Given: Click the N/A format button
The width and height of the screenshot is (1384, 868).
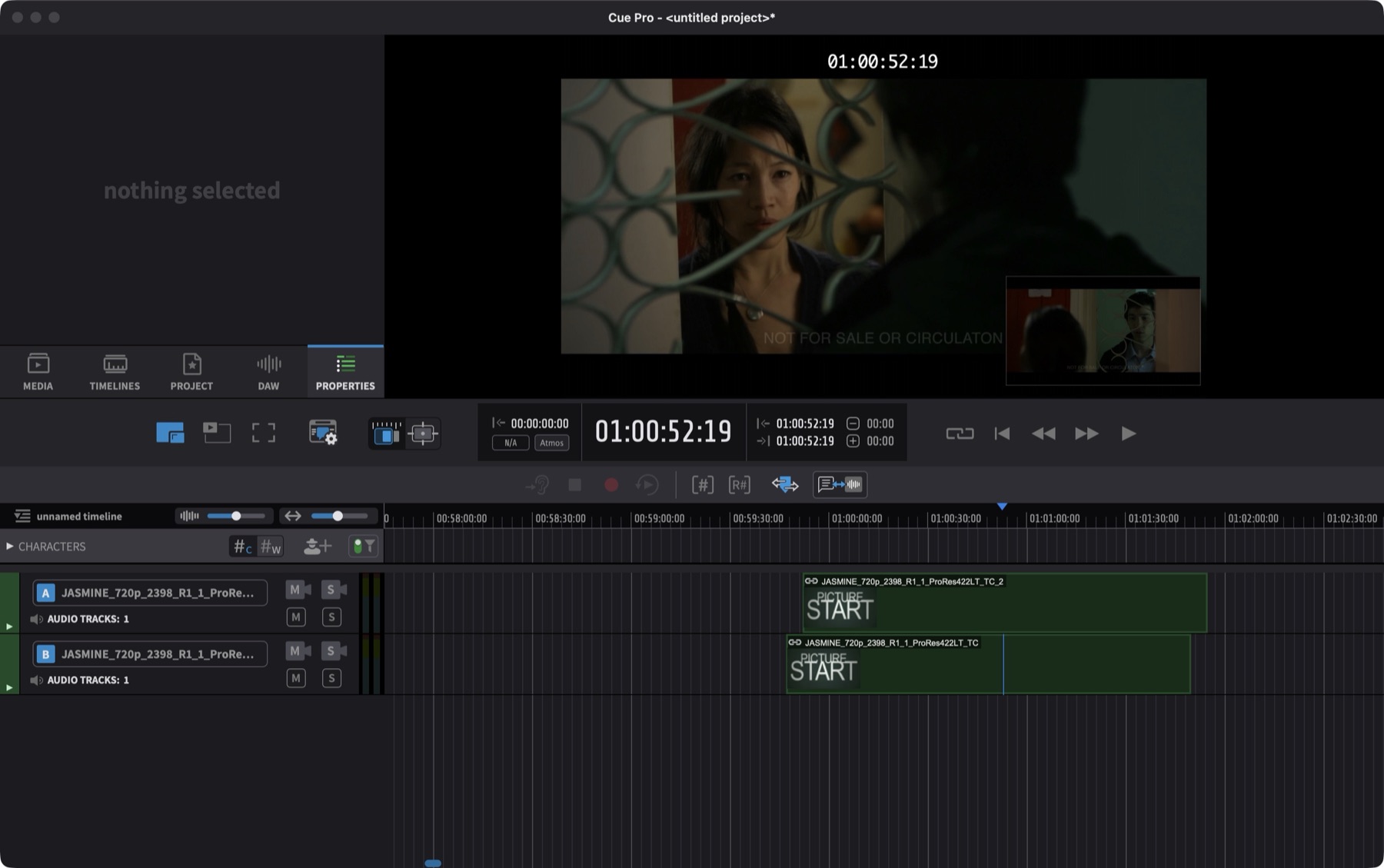Looking at the screenshot, I should (x=511, y=443).
